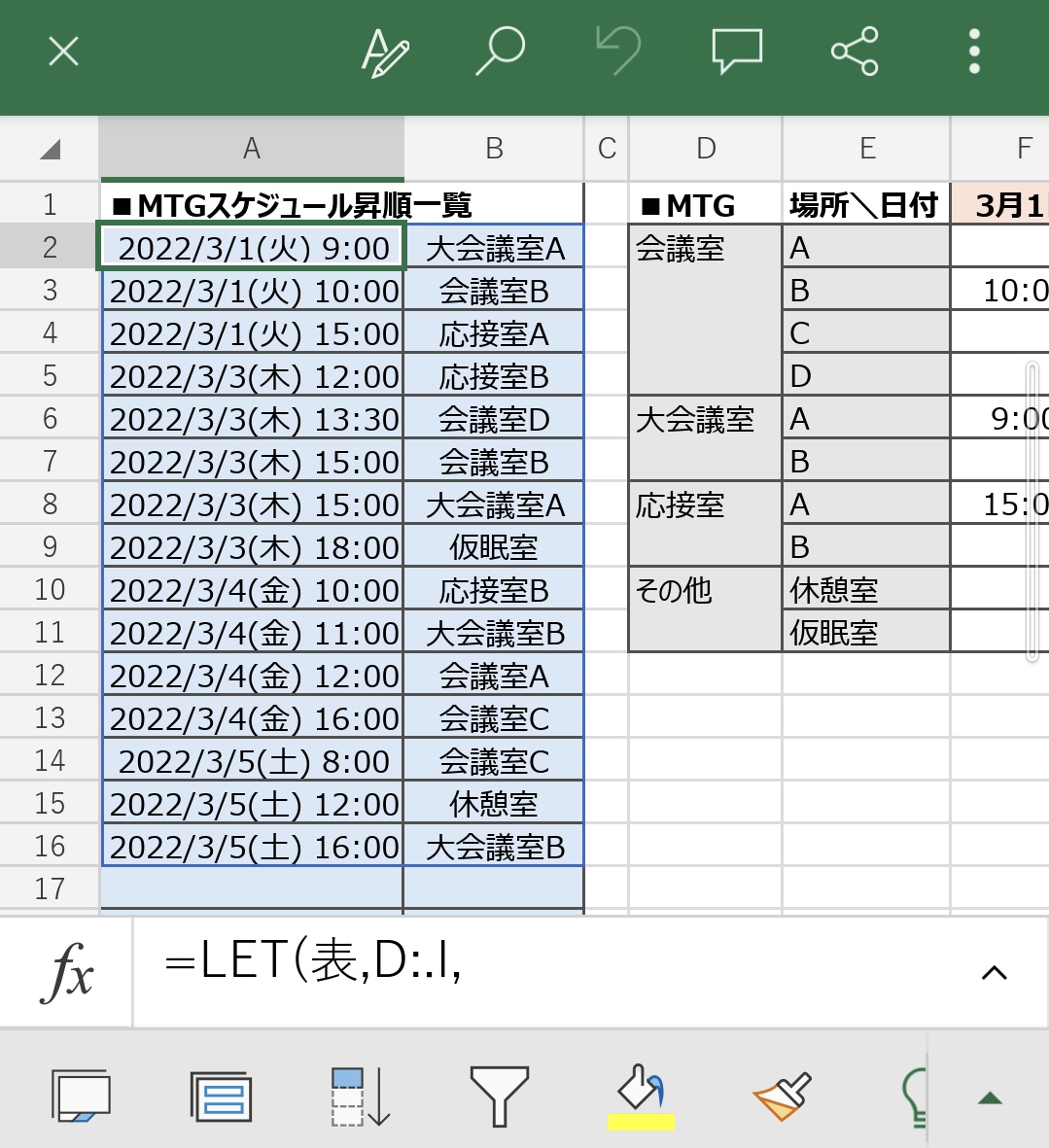Tap the clear formatting brush icon
The width and height of the screenshot is (1049, 1148).
(782, 1096)
